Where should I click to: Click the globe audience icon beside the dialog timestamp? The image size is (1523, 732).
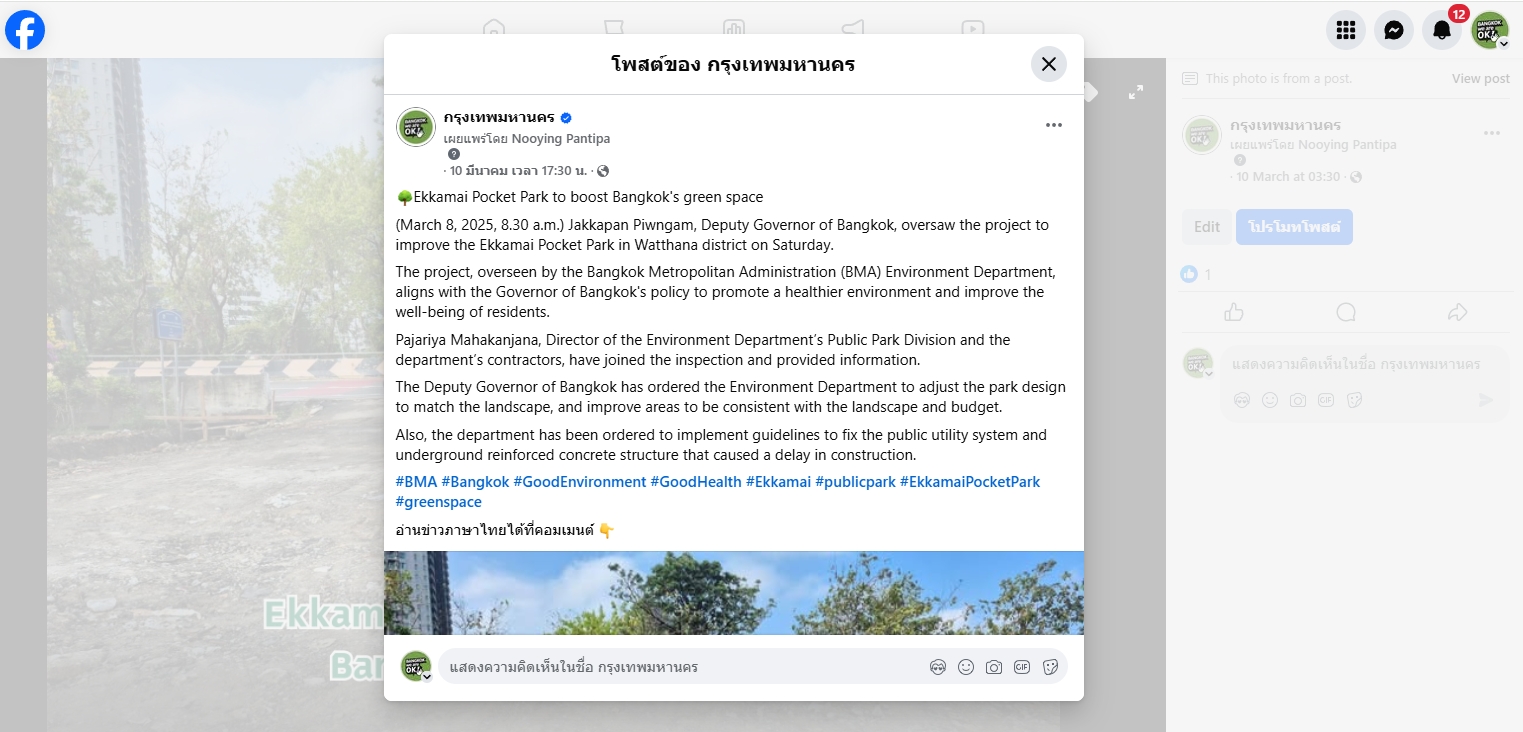pyautogui.click(x=603, y=171)
